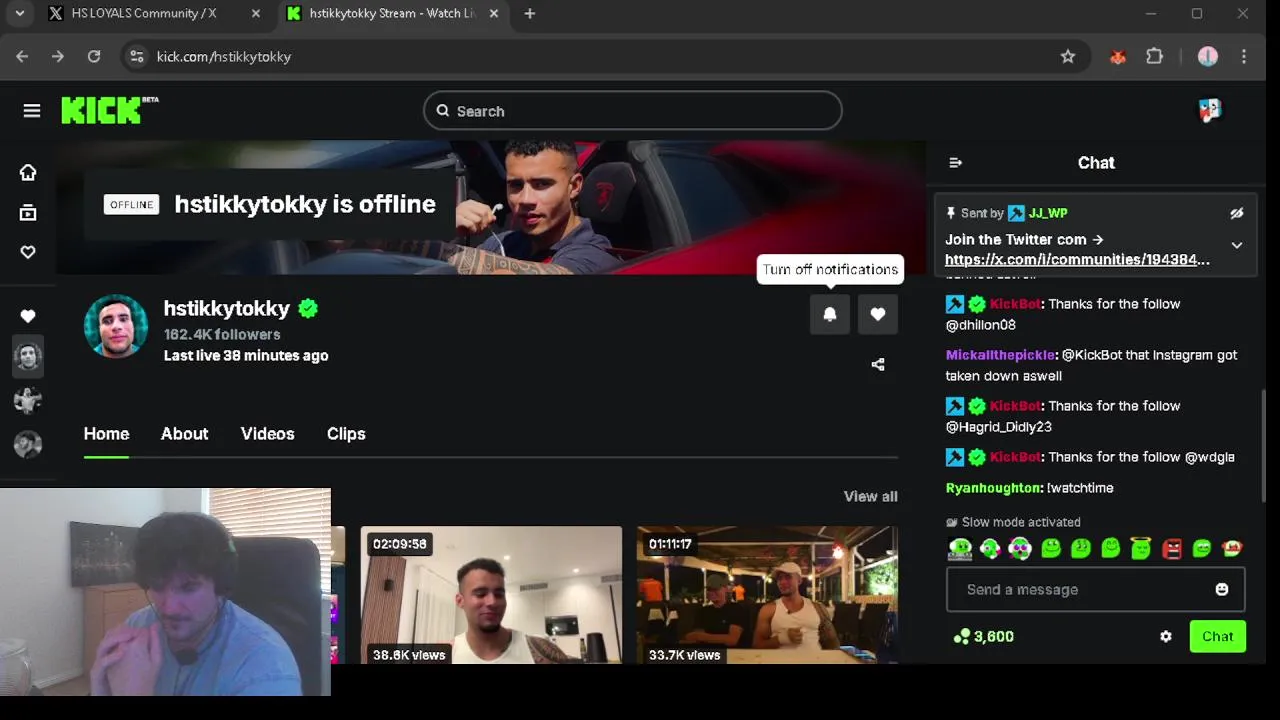Click the address bar URL kick.com/hstikkytokky
Viewport: 1280px width, 720px height.
[224, 57]
